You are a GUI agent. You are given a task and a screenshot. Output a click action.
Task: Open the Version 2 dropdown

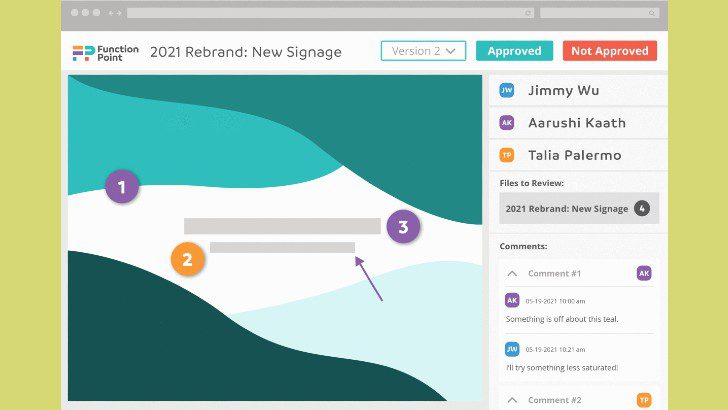[x=423, y=51]
